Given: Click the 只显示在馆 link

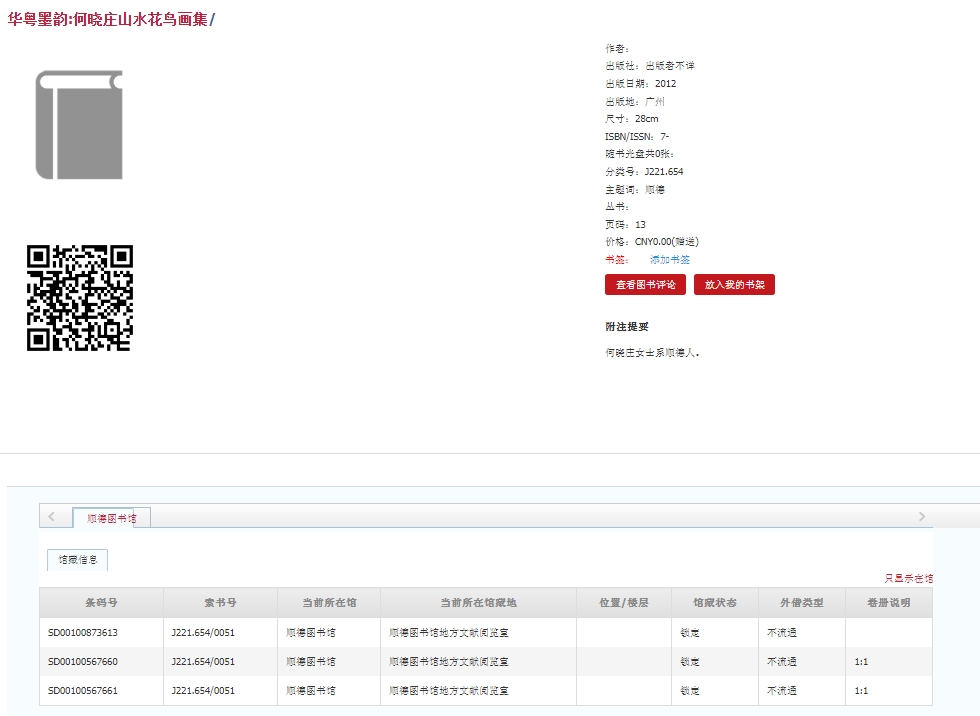Looking at the screenshot, I should coord(909,579).
